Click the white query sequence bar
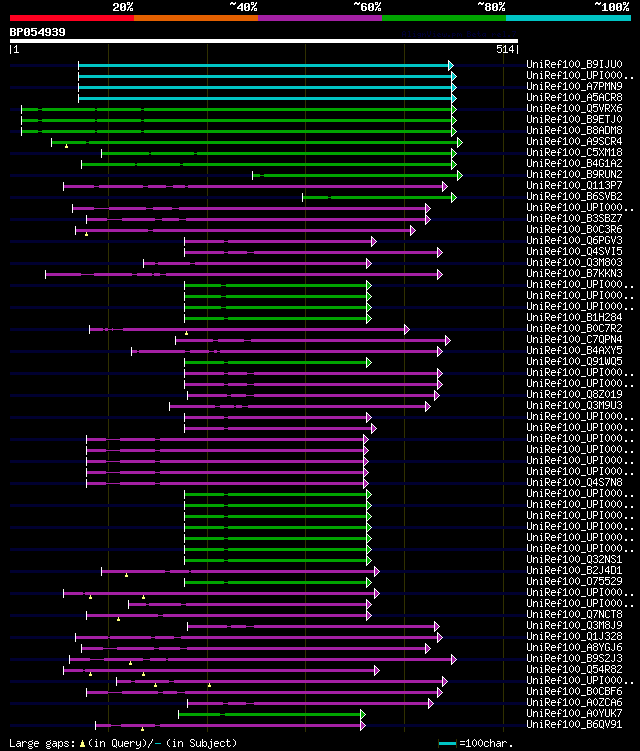The height and width of the screenshot is (751, 640). [264, 41]
